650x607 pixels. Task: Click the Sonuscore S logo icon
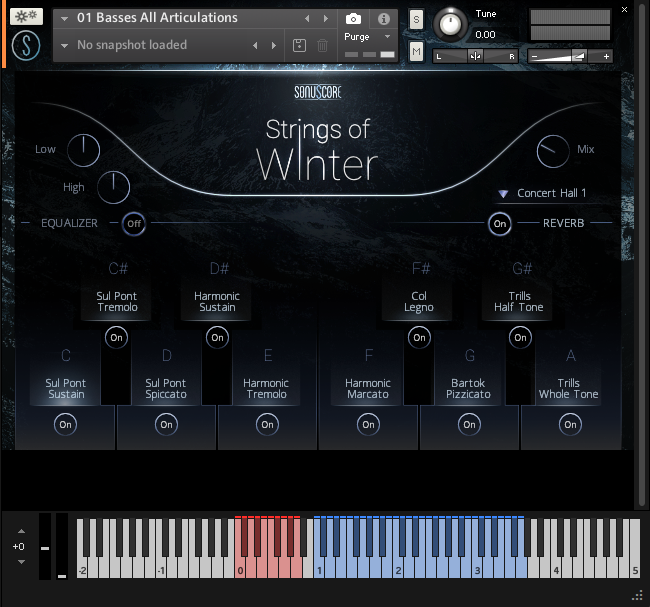click(26, 46)
